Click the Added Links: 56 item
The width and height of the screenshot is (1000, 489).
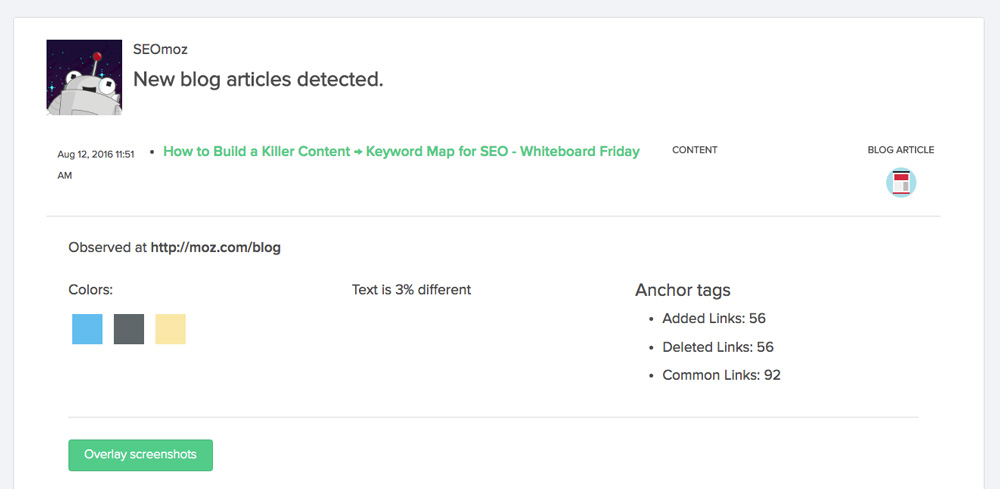tap(714, 317)
